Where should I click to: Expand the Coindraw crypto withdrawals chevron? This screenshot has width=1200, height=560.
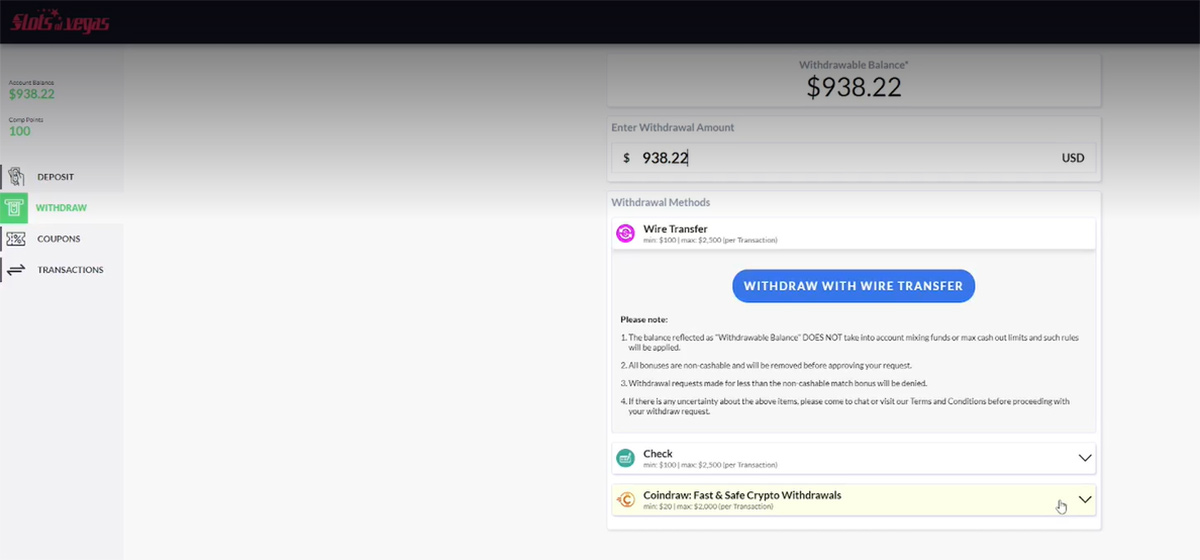tap(1085, 499)
